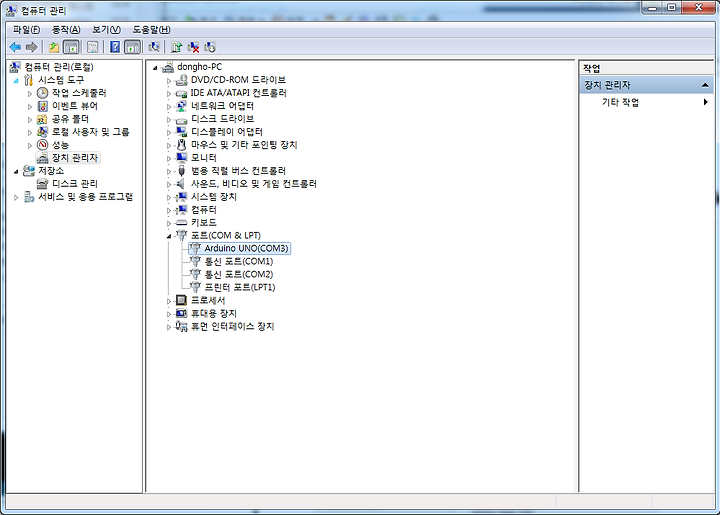
Task: Click the blue Help question-mark icon
Action: 115,47
